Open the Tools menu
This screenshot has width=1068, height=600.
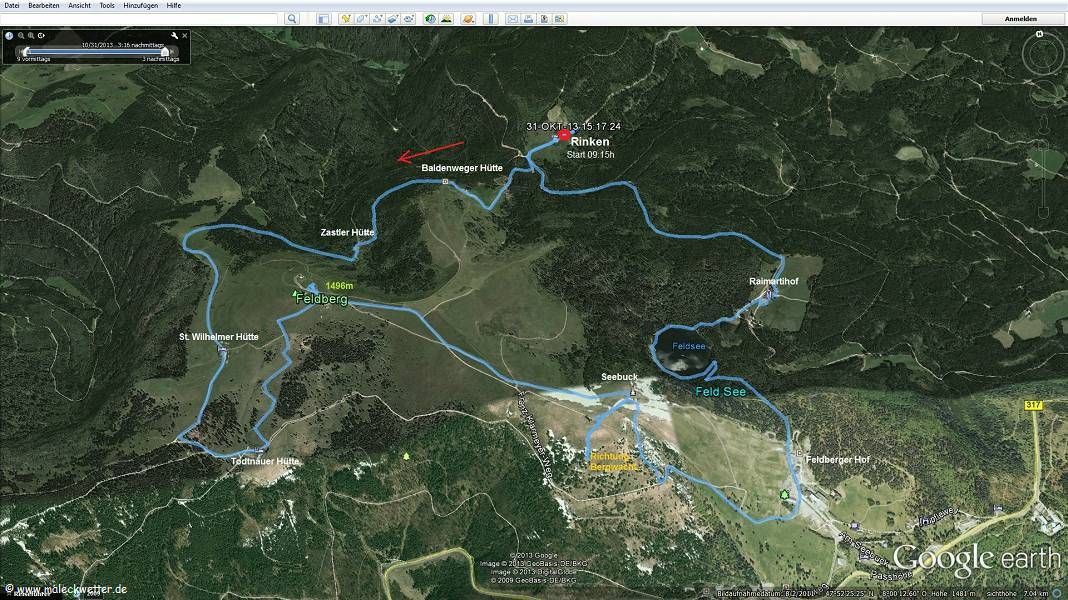tap(107, 6)
